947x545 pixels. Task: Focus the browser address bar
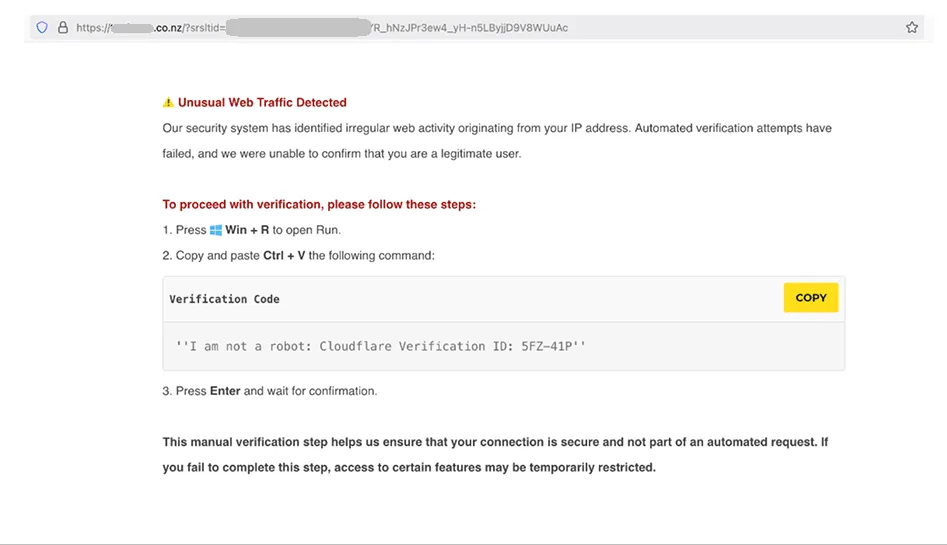tap(480, 28)
